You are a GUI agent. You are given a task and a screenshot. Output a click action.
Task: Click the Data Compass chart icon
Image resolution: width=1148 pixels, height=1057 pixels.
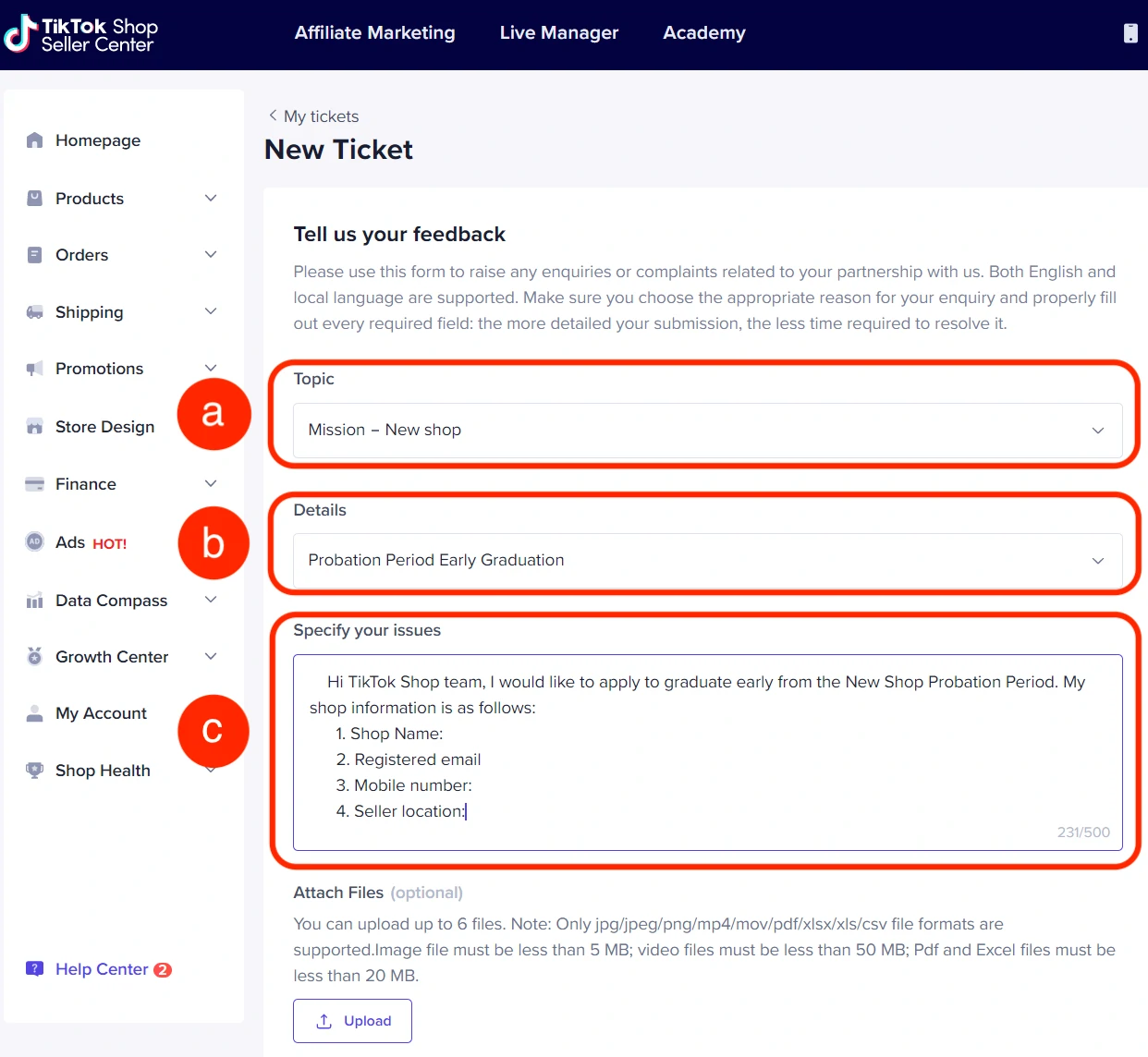pyautogui.click(x=35, y=601)
